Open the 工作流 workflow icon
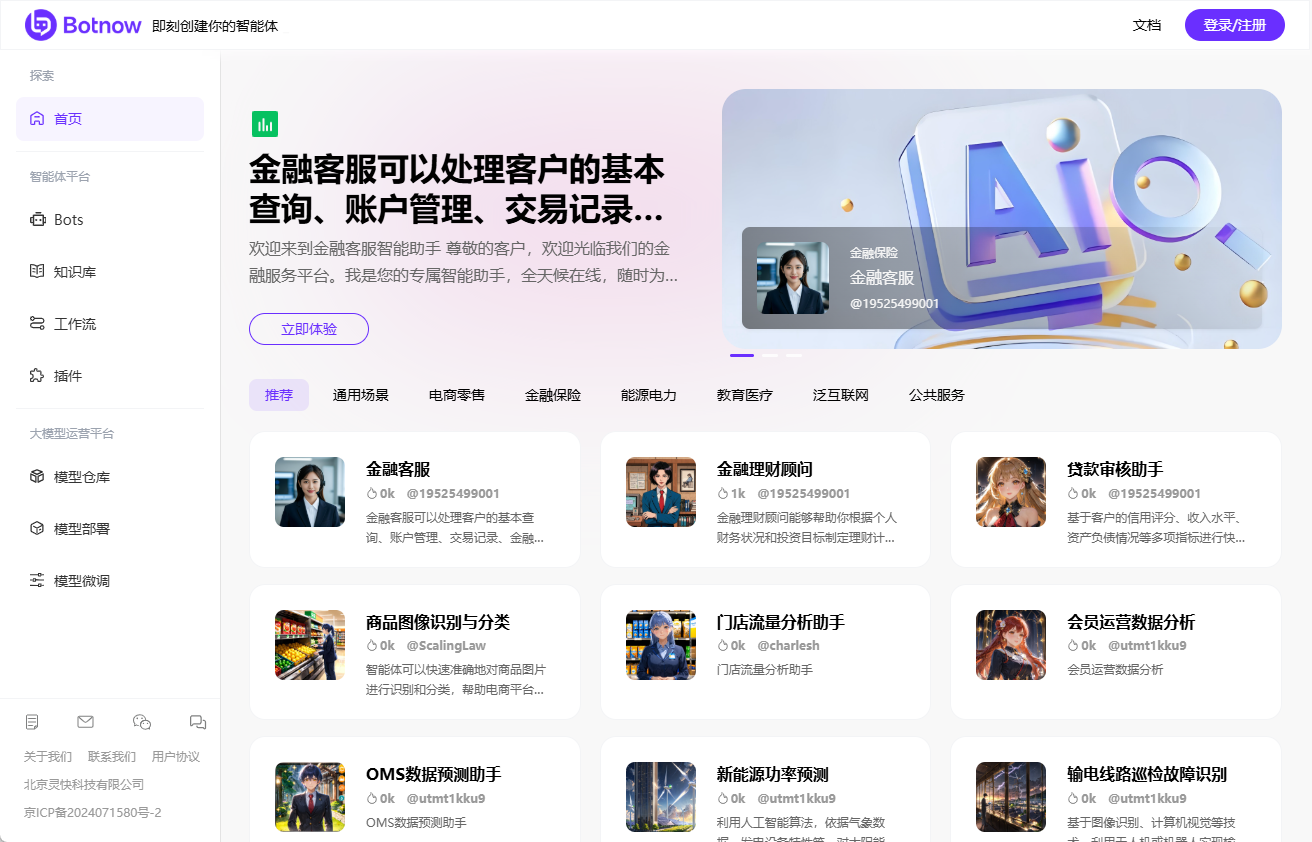Viewport: 1312px width, 842px height. [37, 324]
